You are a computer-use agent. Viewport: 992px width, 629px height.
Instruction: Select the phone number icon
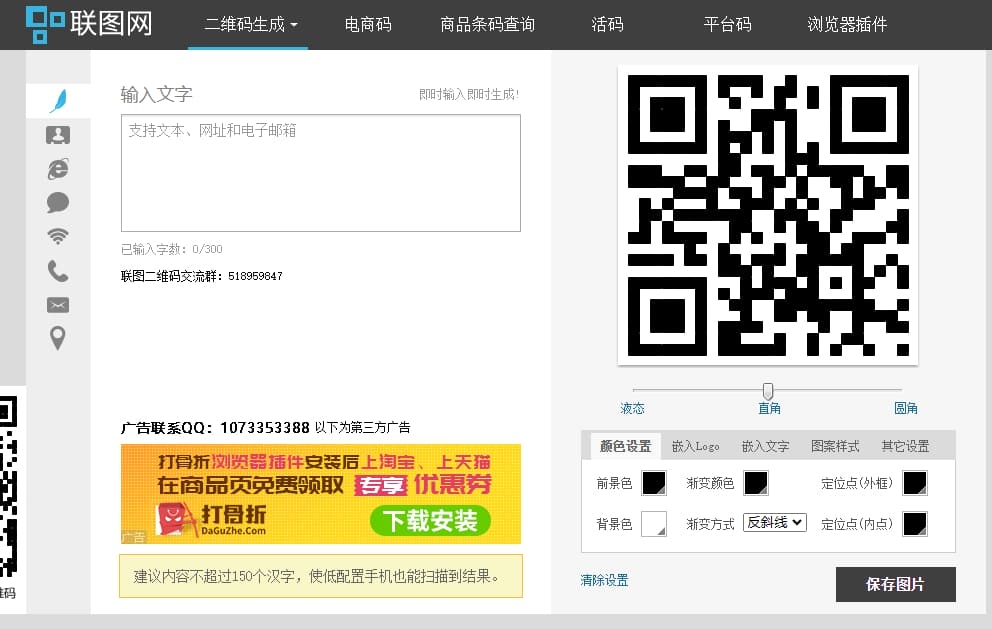point(58,271)
